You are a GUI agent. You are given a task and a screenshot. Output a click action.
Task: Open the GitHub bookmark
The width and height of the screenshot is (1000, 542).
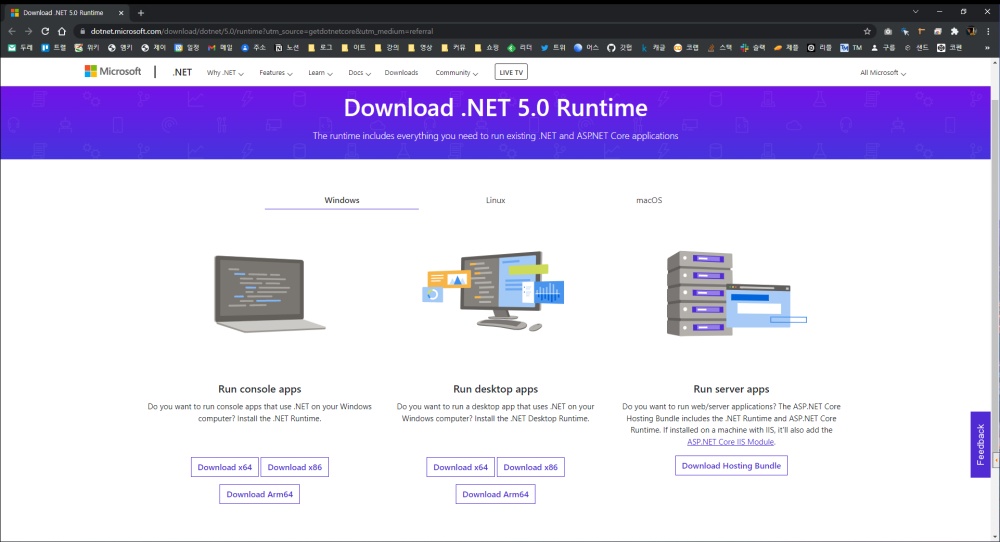click(619, 48)
